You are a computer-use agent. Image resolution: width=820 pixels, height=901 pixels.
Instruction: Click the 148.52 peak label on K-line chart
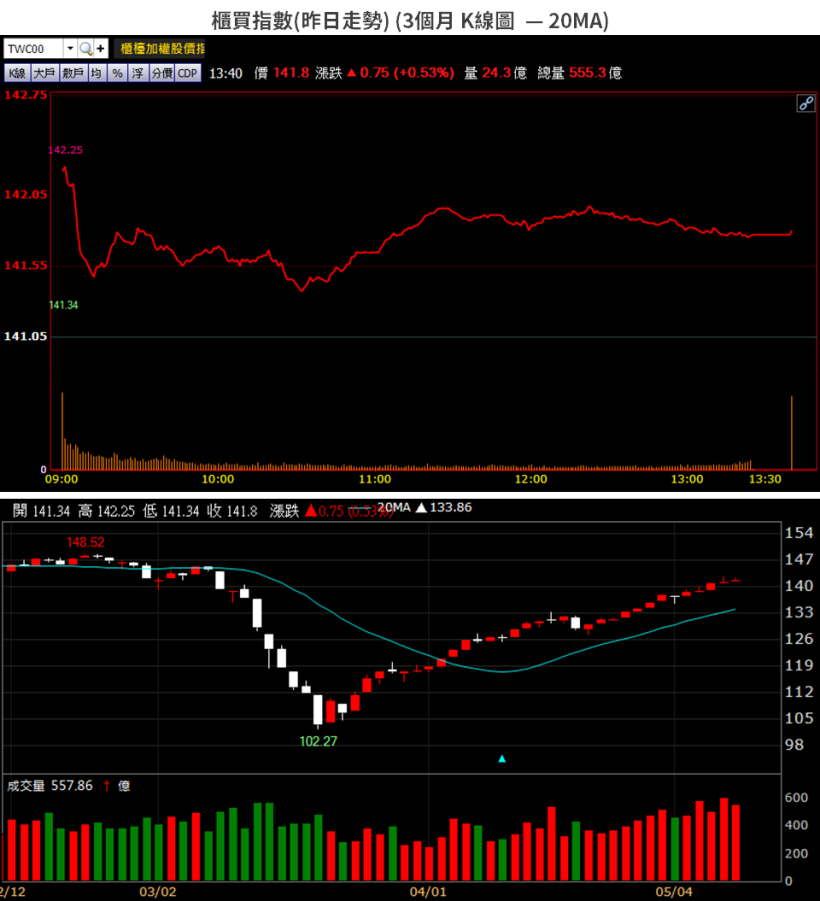(x=86, y=542)
